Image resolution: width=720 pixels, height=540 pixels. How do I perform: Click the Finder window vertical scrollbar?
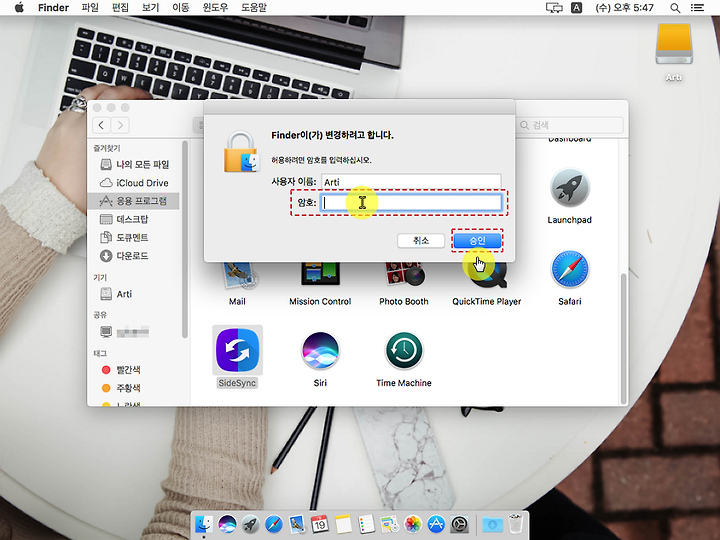623,338
